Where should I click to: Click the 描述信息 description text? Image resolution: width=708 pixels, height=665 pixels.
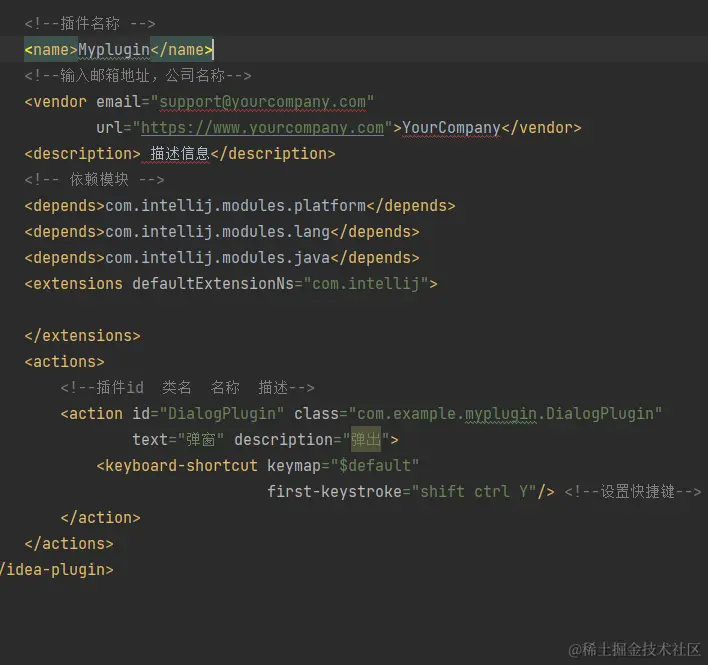point(180,154)
